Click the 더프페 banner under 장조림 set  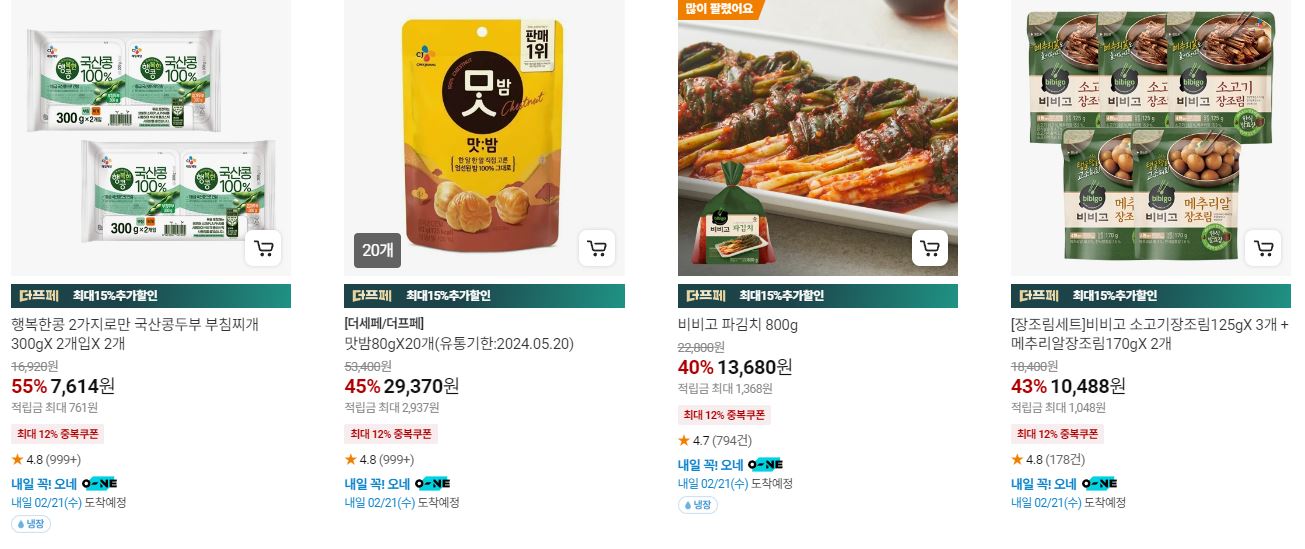coord(1151,296)
